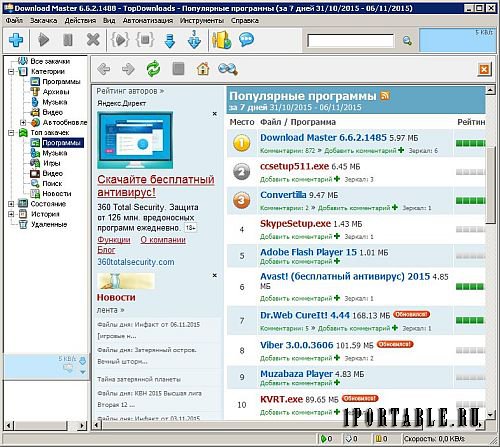Open the Инструменты menu
Screen dimensions: 500x447
202,21
